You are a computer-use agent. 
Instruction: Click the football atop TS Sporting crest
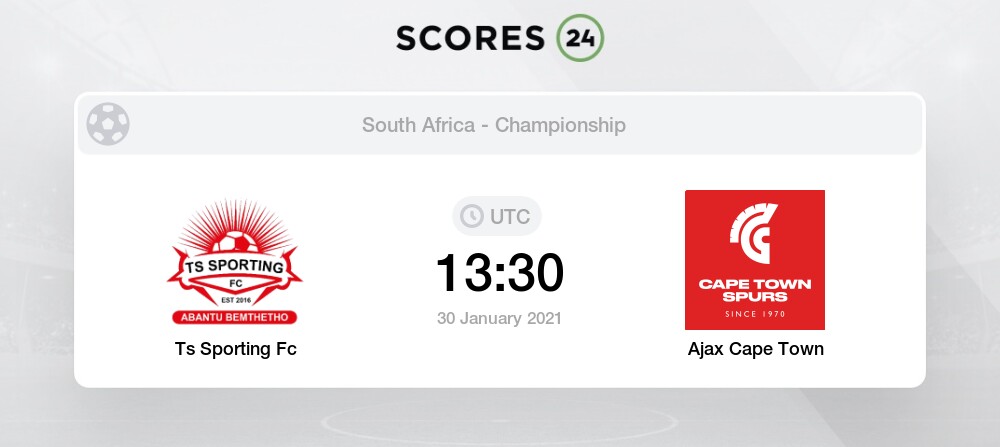pos(235,242)
